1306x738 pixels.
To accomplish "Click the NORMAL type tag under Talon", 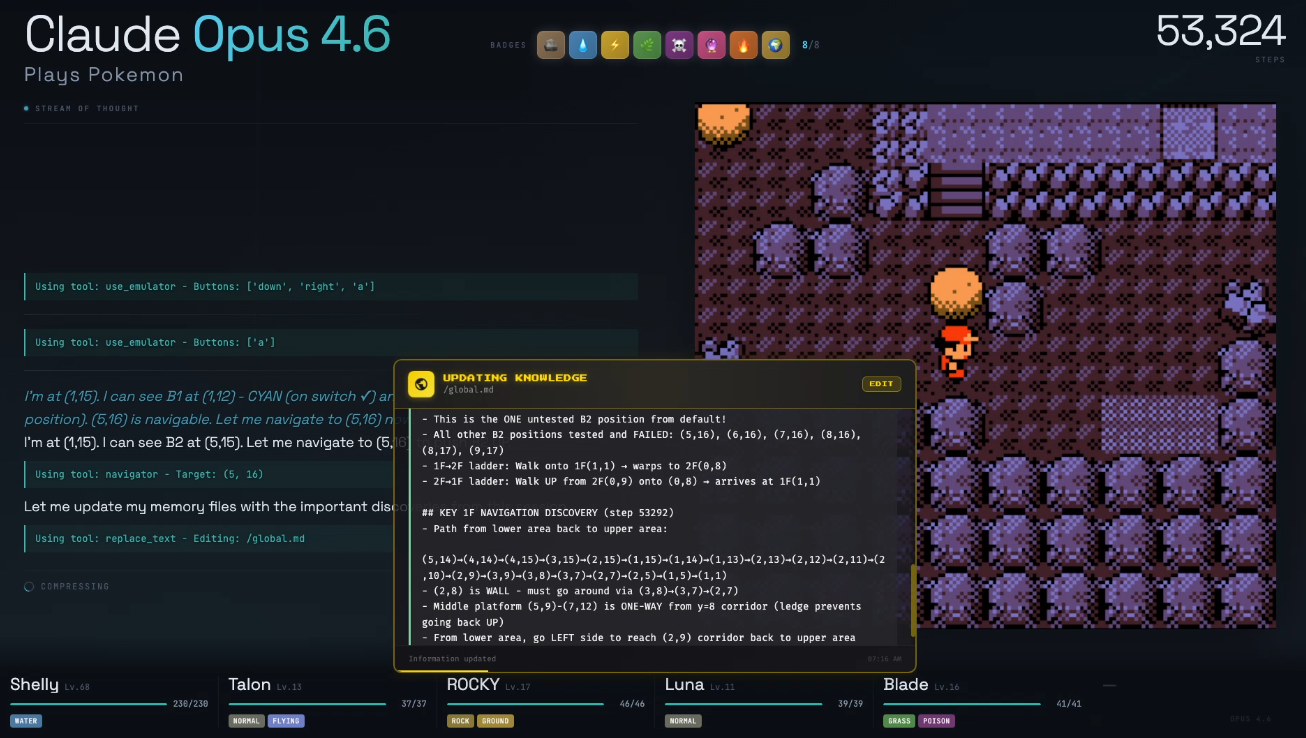I will 246,721.
